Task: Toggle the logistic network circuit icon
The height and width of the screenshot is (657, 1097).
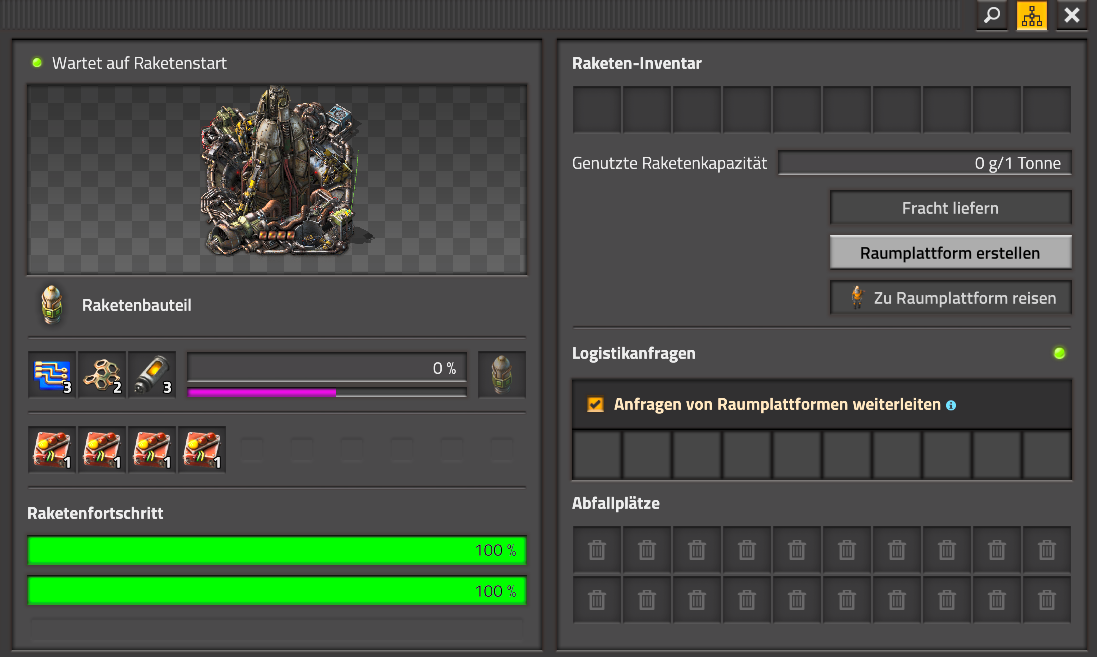Action: click(1032, 15)
